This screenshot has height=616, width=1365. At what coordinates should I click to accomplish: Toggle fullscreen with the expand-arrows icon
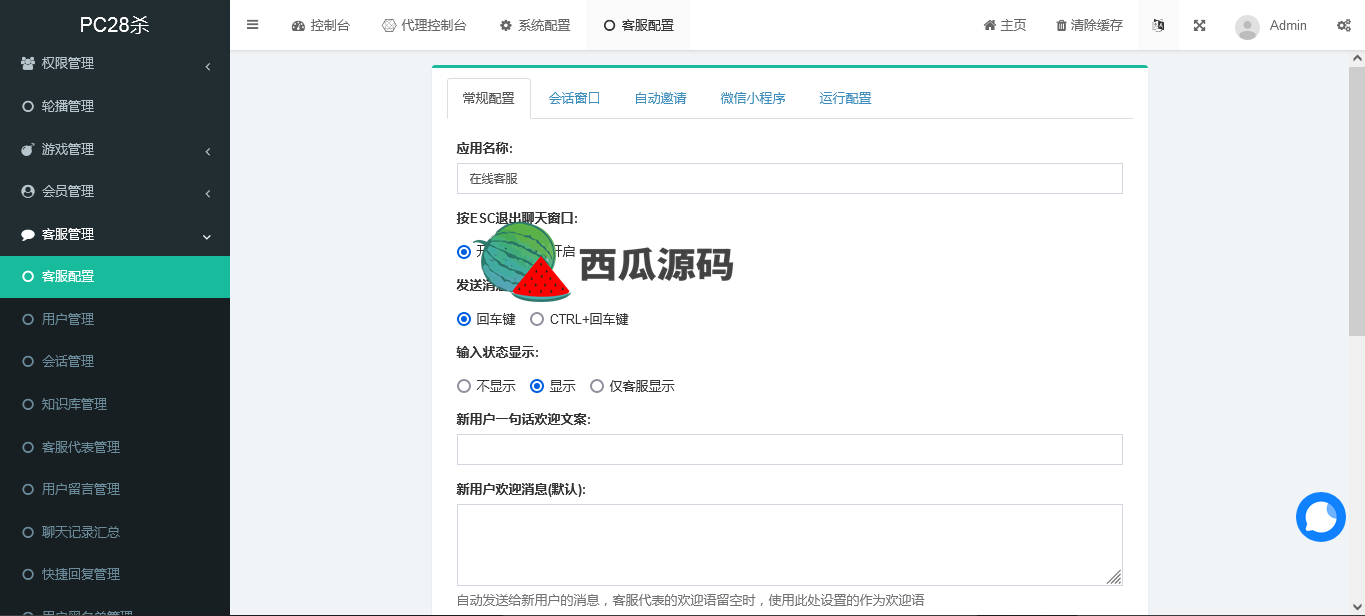[x=1199, y=25]
